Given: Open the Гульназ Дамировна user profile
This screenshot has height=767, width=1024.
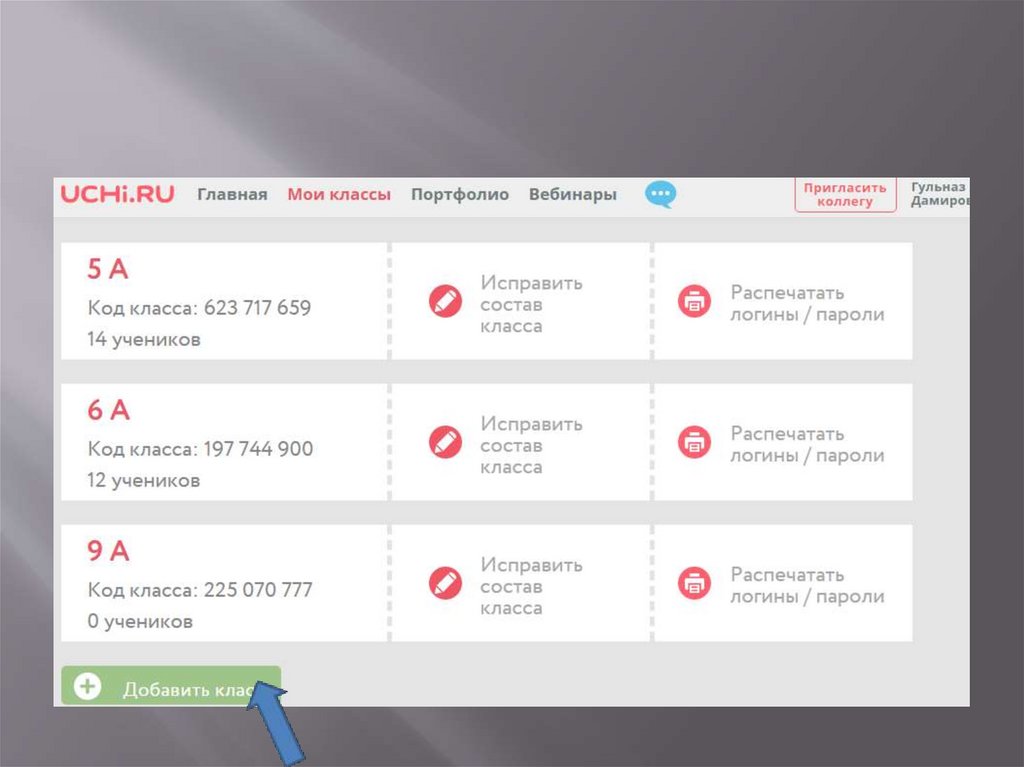Looking at the screenshot, I should (x=940, y=194).
